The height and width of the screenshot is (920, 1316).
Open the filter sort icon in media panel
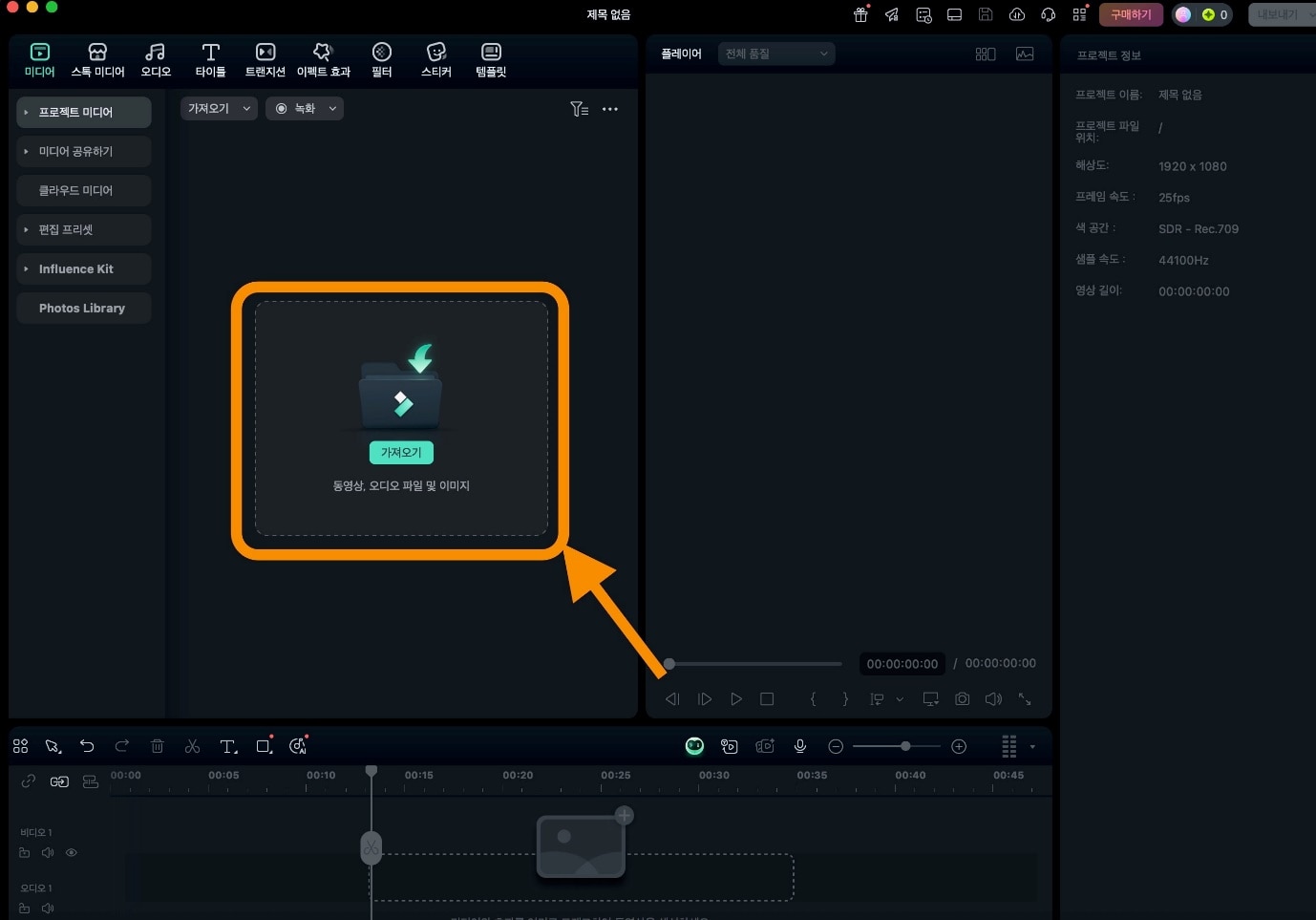pyautogui.click(x=579, y=109)
